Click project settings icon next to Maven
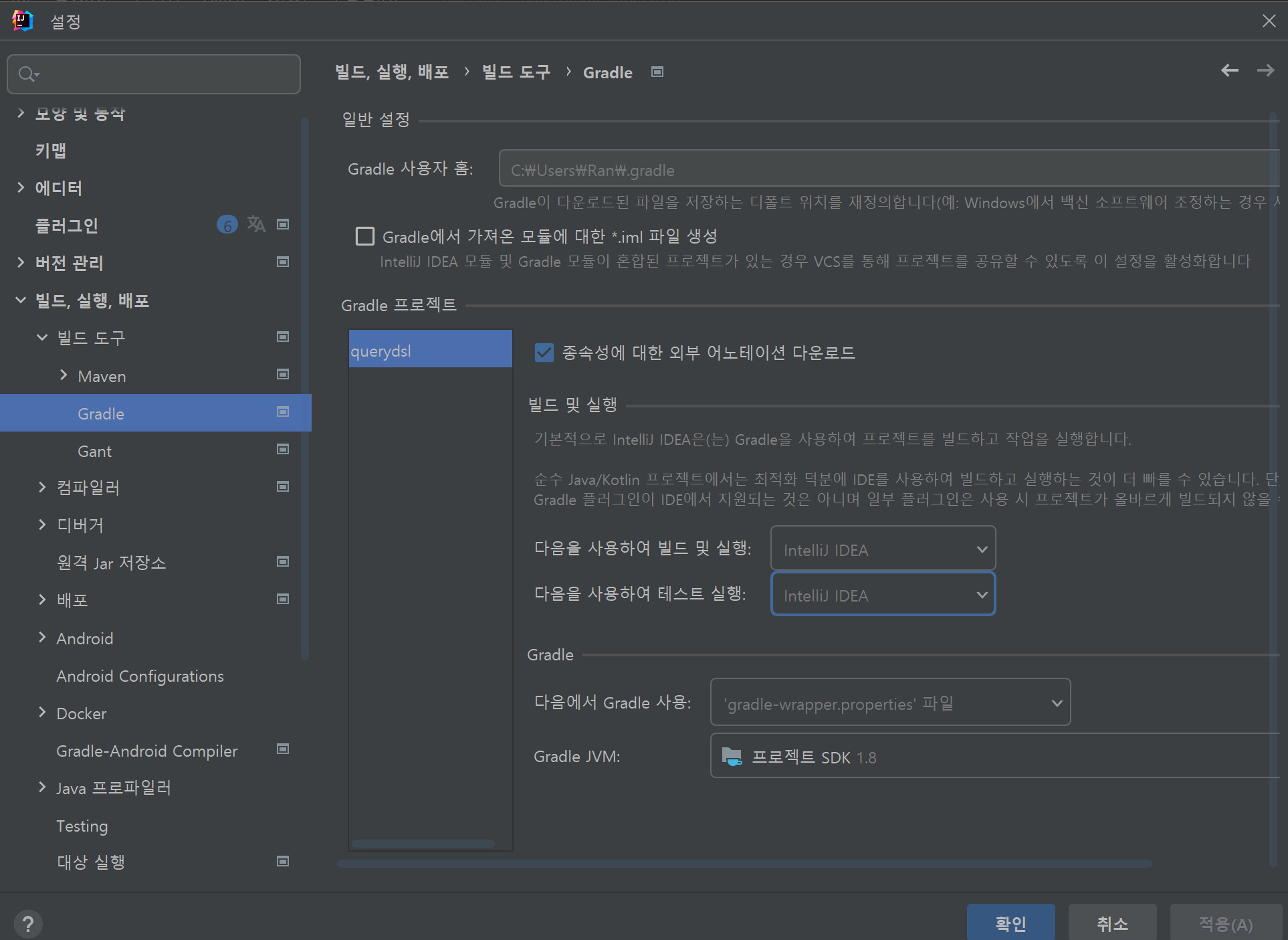The width and height of the screenshot is (1288, 940). [283, 375]
